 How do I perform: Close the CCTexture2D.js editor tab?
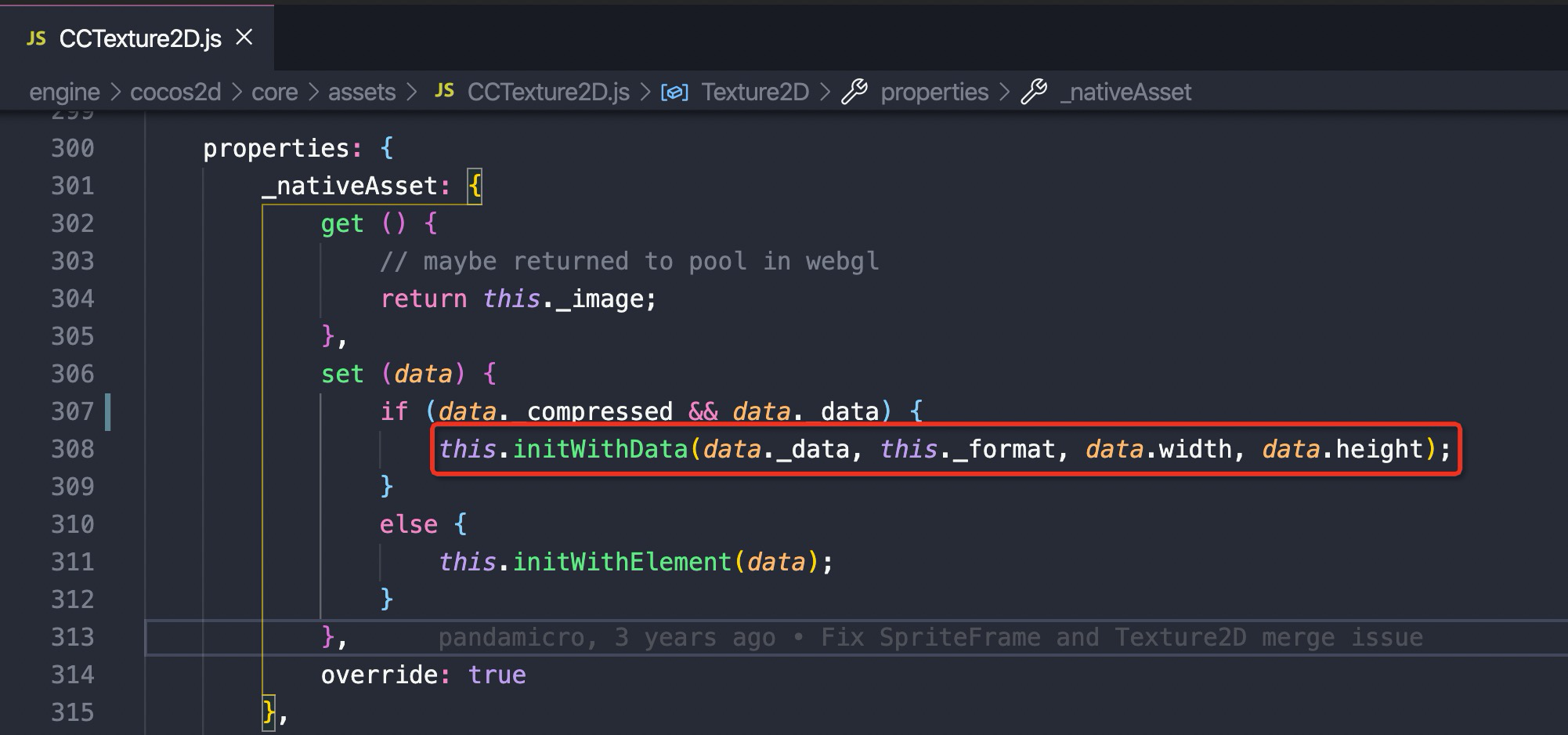tap(244, 37)
